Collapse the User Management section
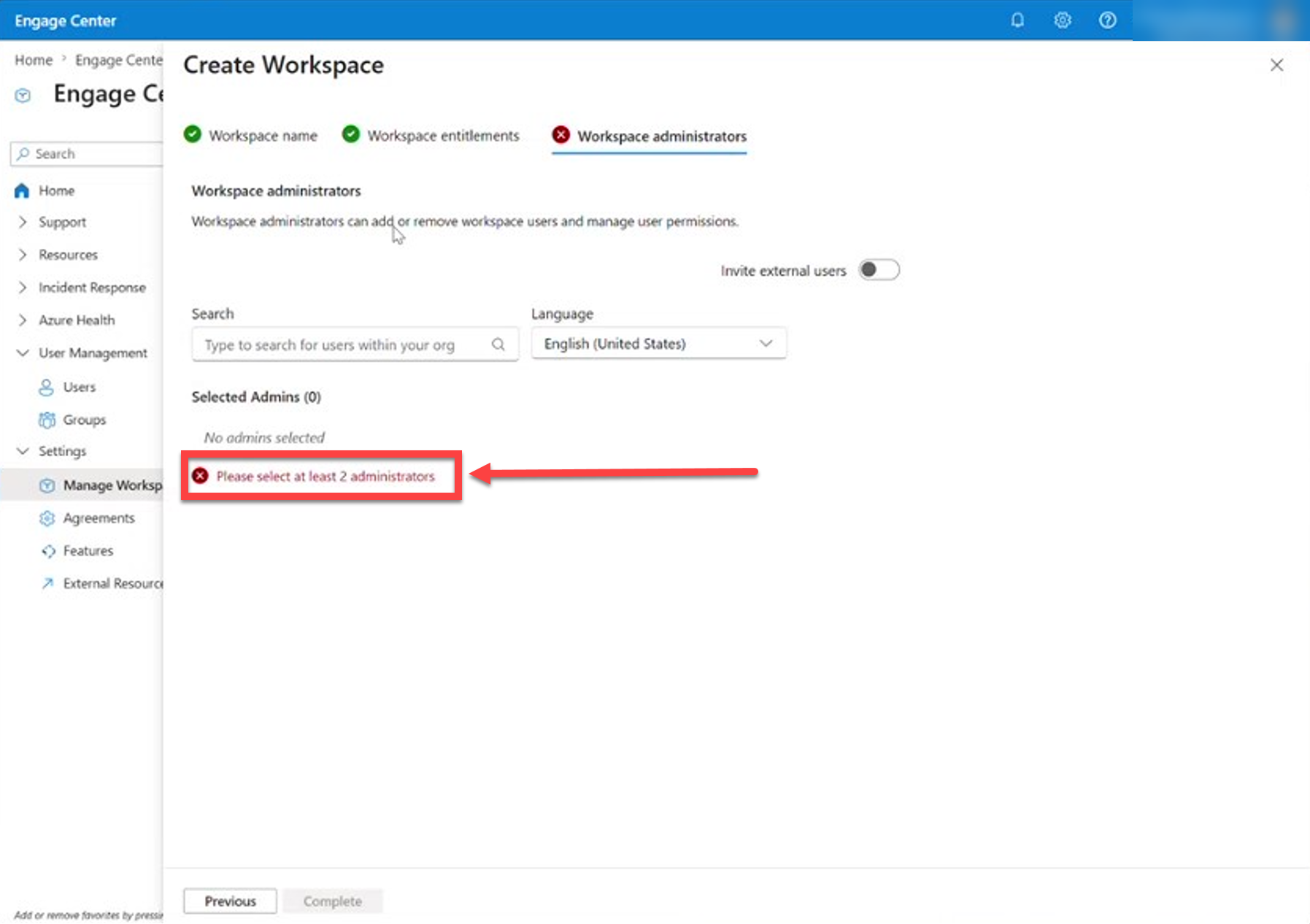 tap(23, 353)
